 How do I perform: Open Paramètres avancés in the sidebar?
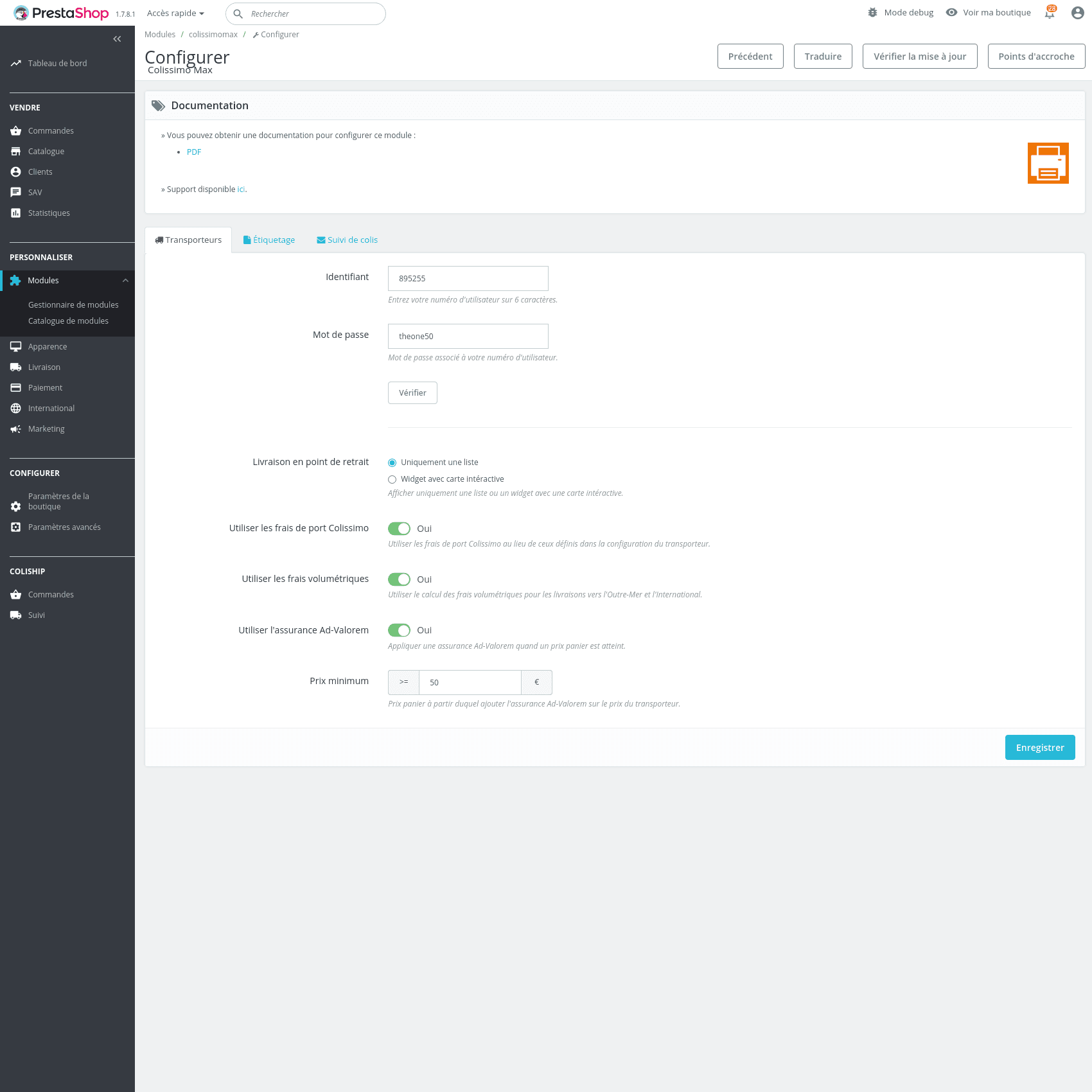click(64, 527)
